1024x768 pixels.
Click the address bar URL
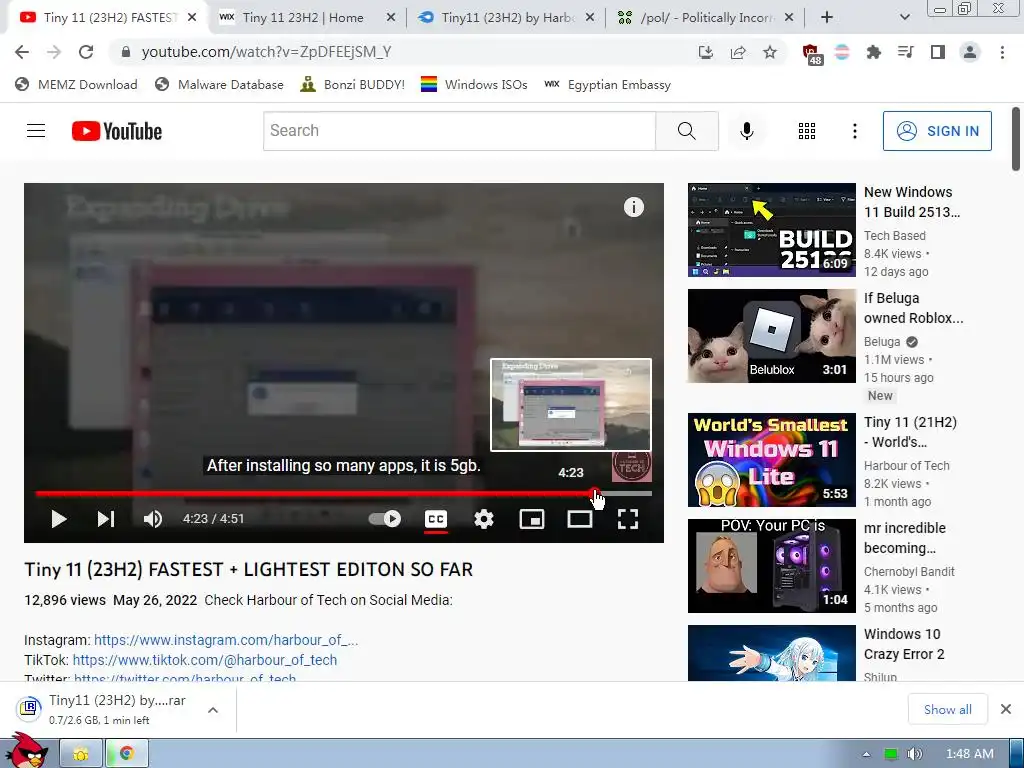pos(266,52)
